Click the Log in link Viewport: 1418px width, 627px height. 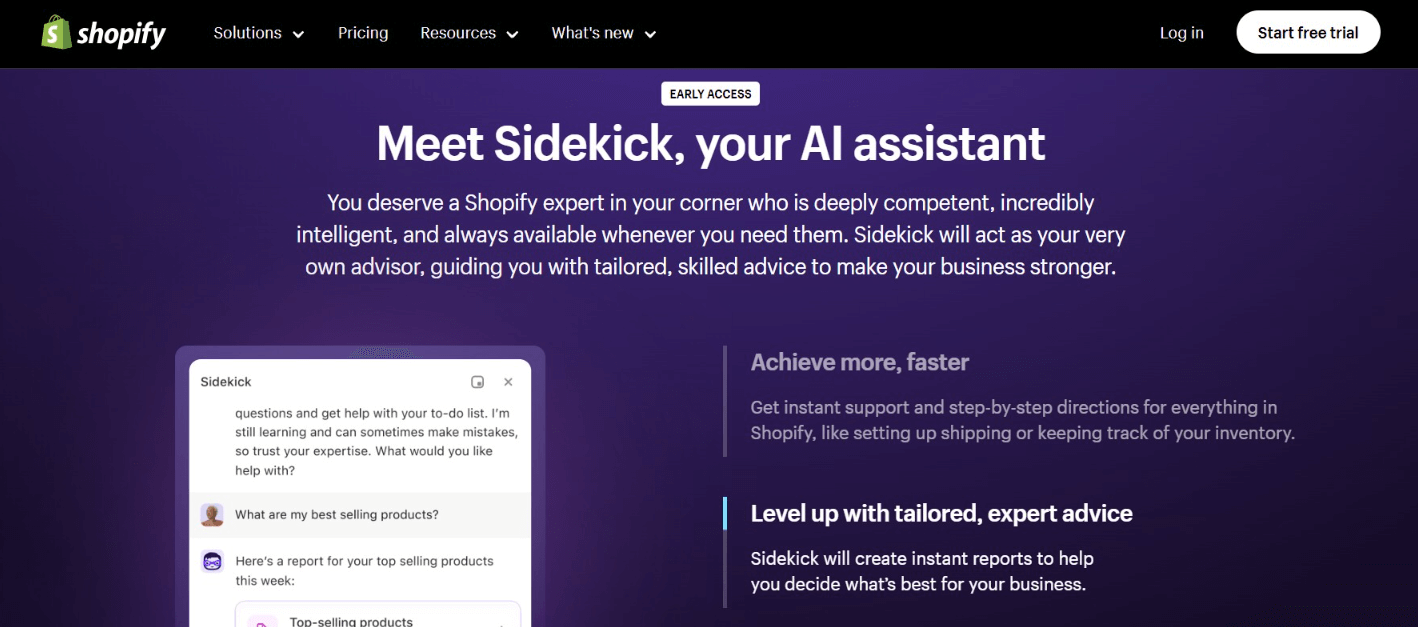point(1181,33)
